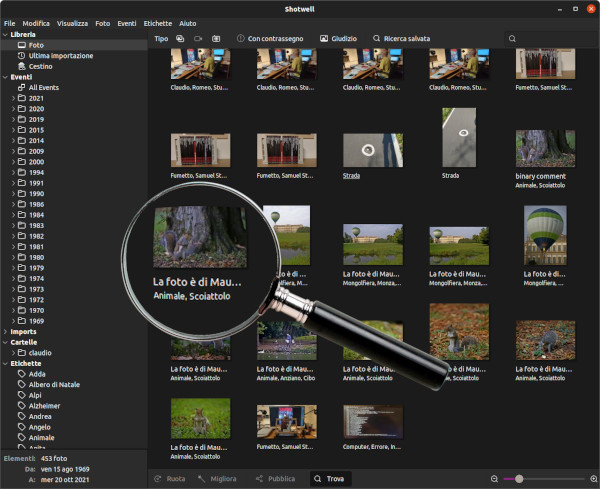600x489 pixels.
Task: Filter by videos type icon
Action: pyautogui.click(x=198, y=38)
